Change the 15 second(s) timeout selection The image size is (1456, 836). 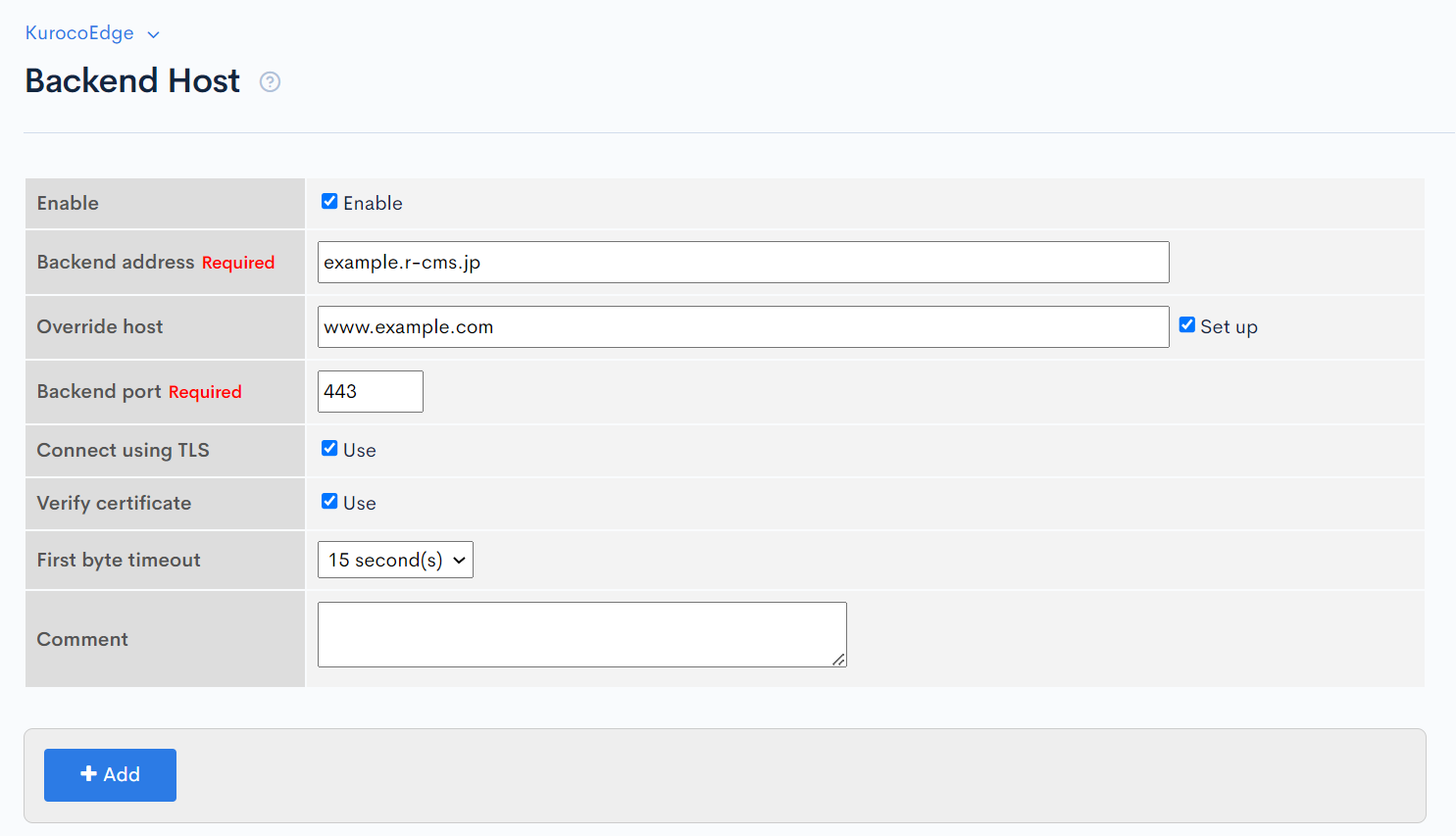coord(395,560)
